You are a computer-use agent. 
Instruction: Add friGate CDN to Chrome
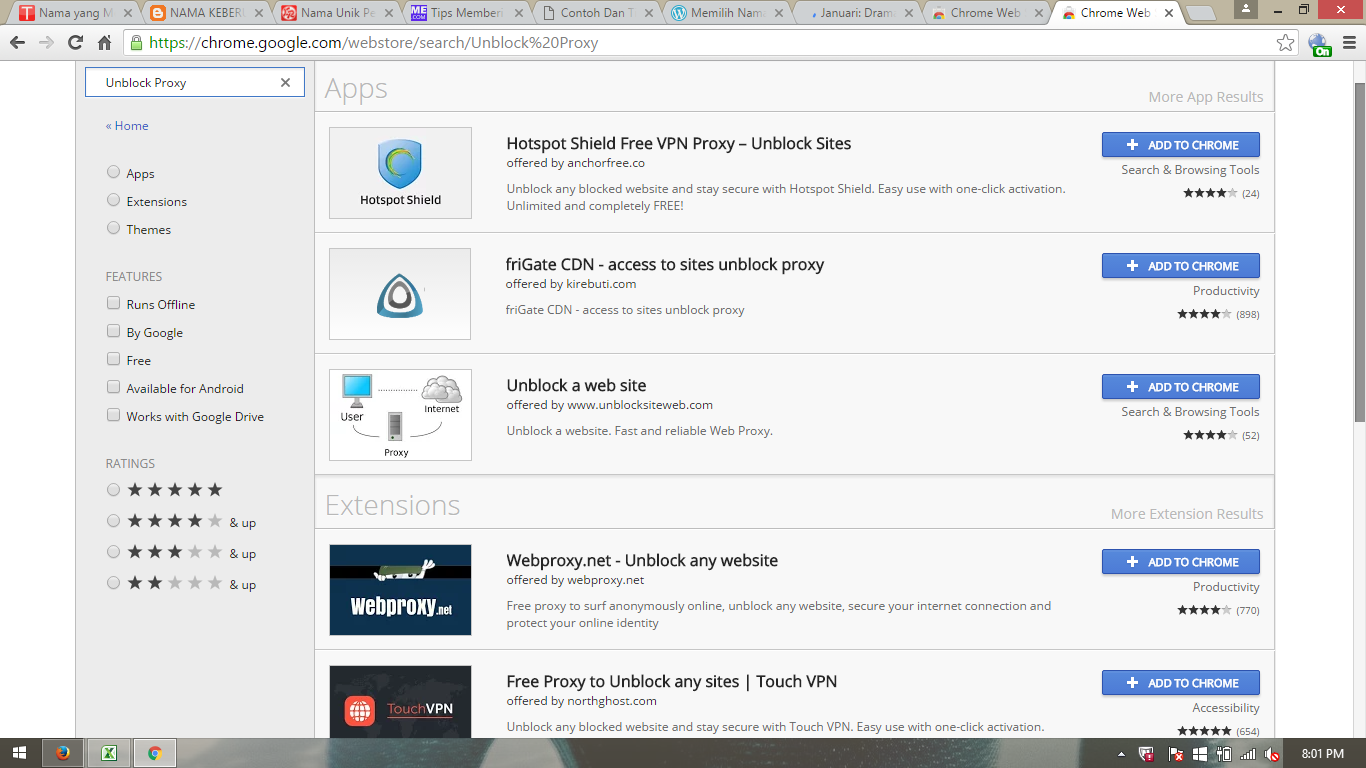(1180, 266)
